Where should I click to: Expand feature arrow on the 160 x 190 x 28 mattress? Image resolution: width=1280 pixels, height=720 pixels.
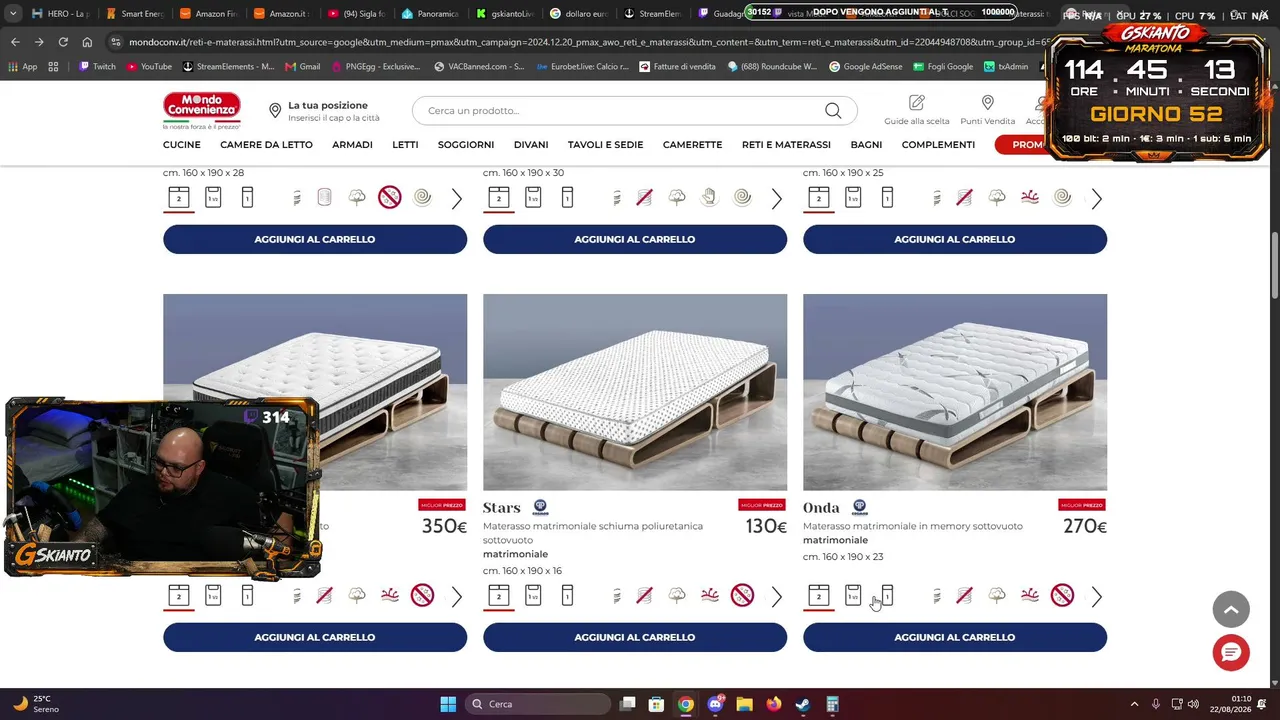457,199
